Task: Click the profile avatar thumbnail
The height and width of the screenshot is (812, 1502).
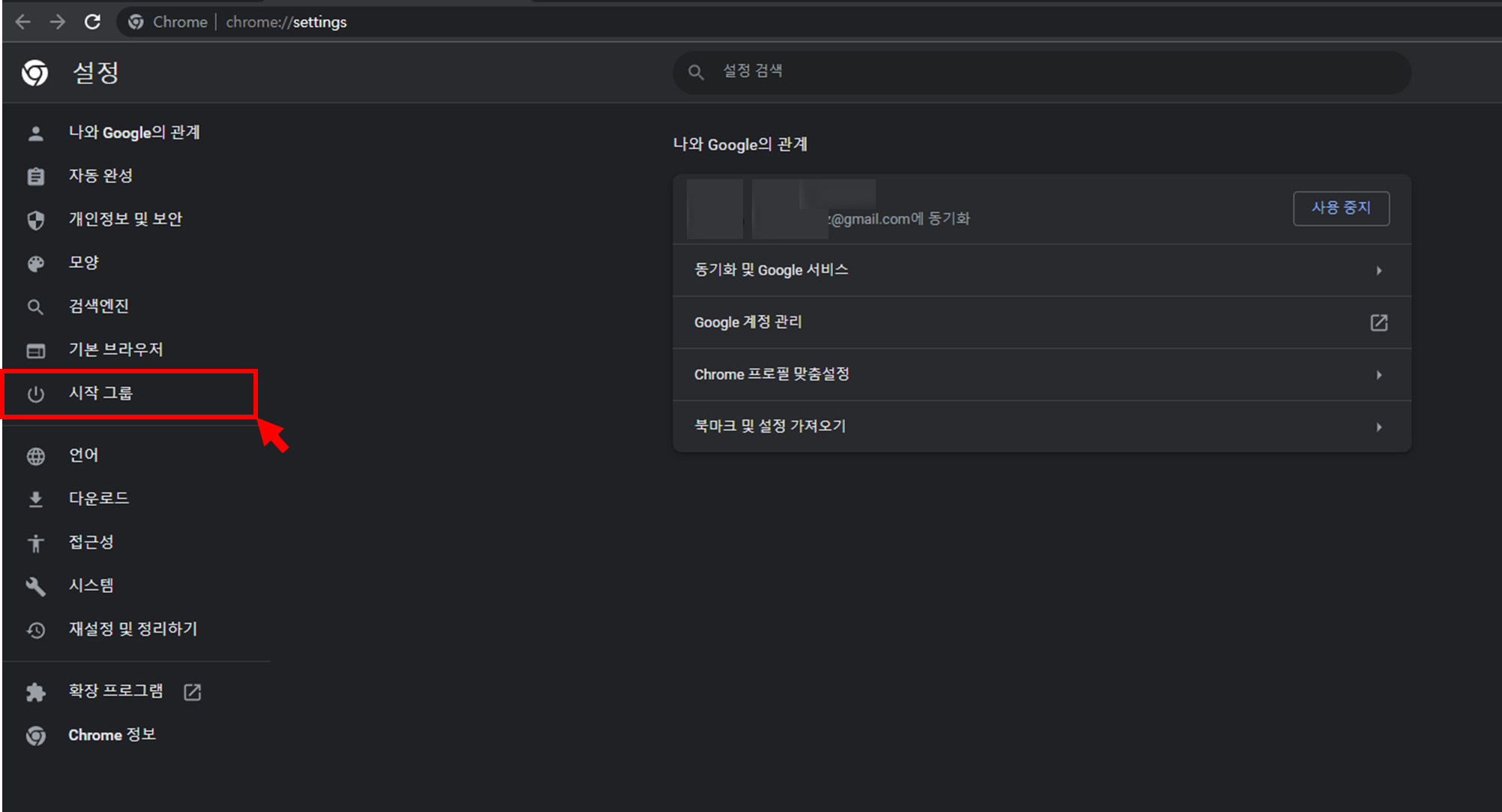Action: [x=715, y=209]
